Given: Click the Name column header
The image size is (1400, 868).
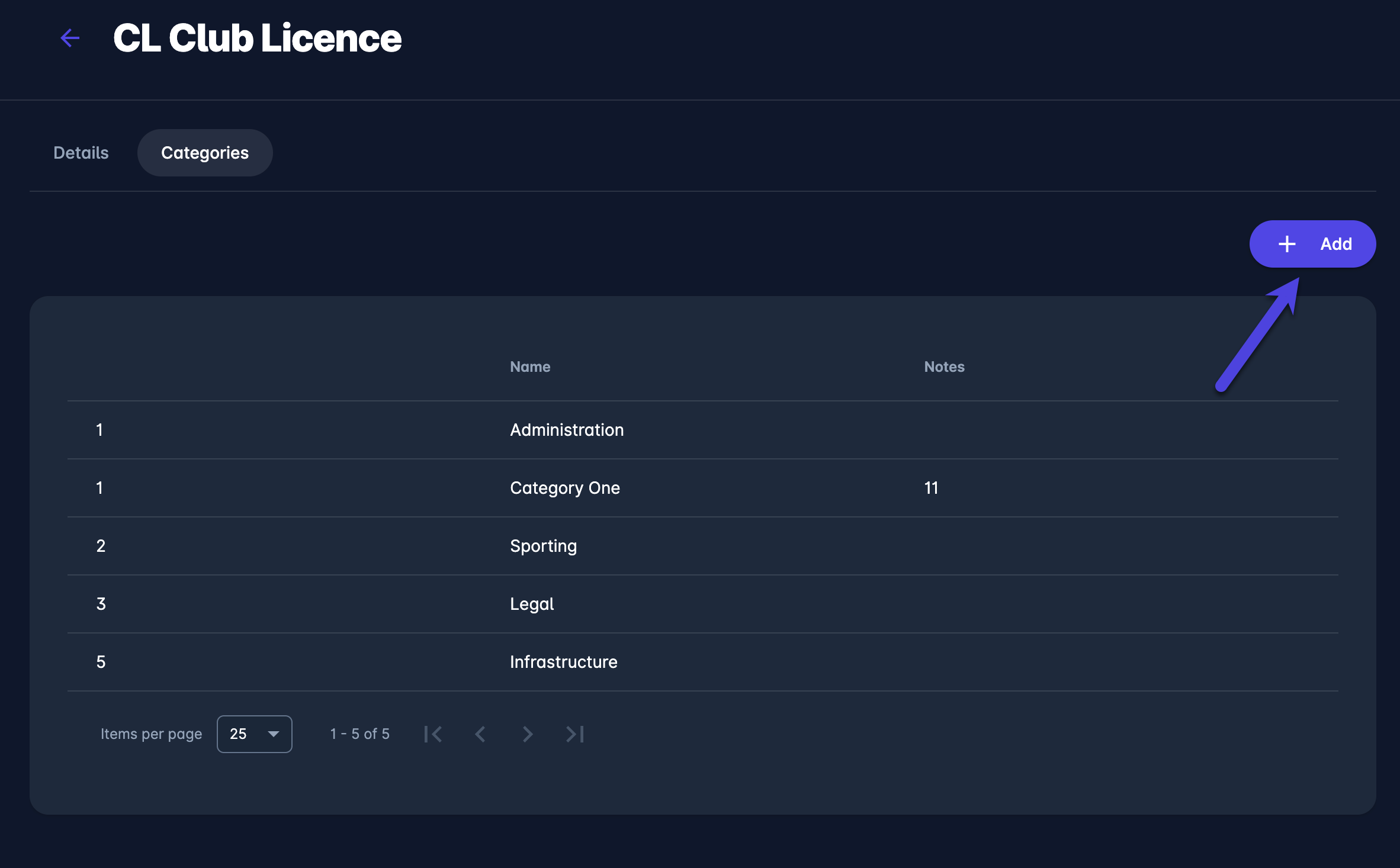Looking at the screenshot, I should pyautogui.click(x=530, y=367).
